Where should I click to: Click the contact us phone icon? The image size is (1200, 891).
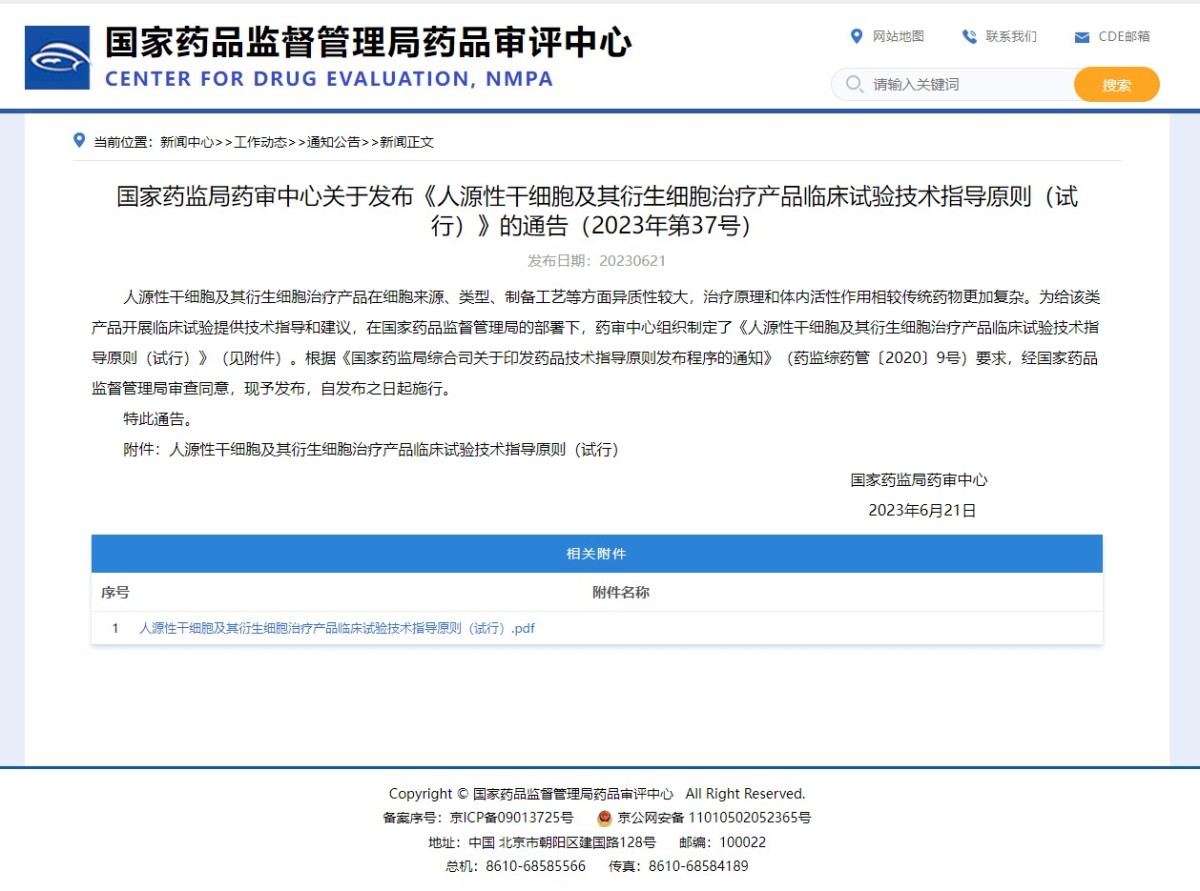[969, 37]
